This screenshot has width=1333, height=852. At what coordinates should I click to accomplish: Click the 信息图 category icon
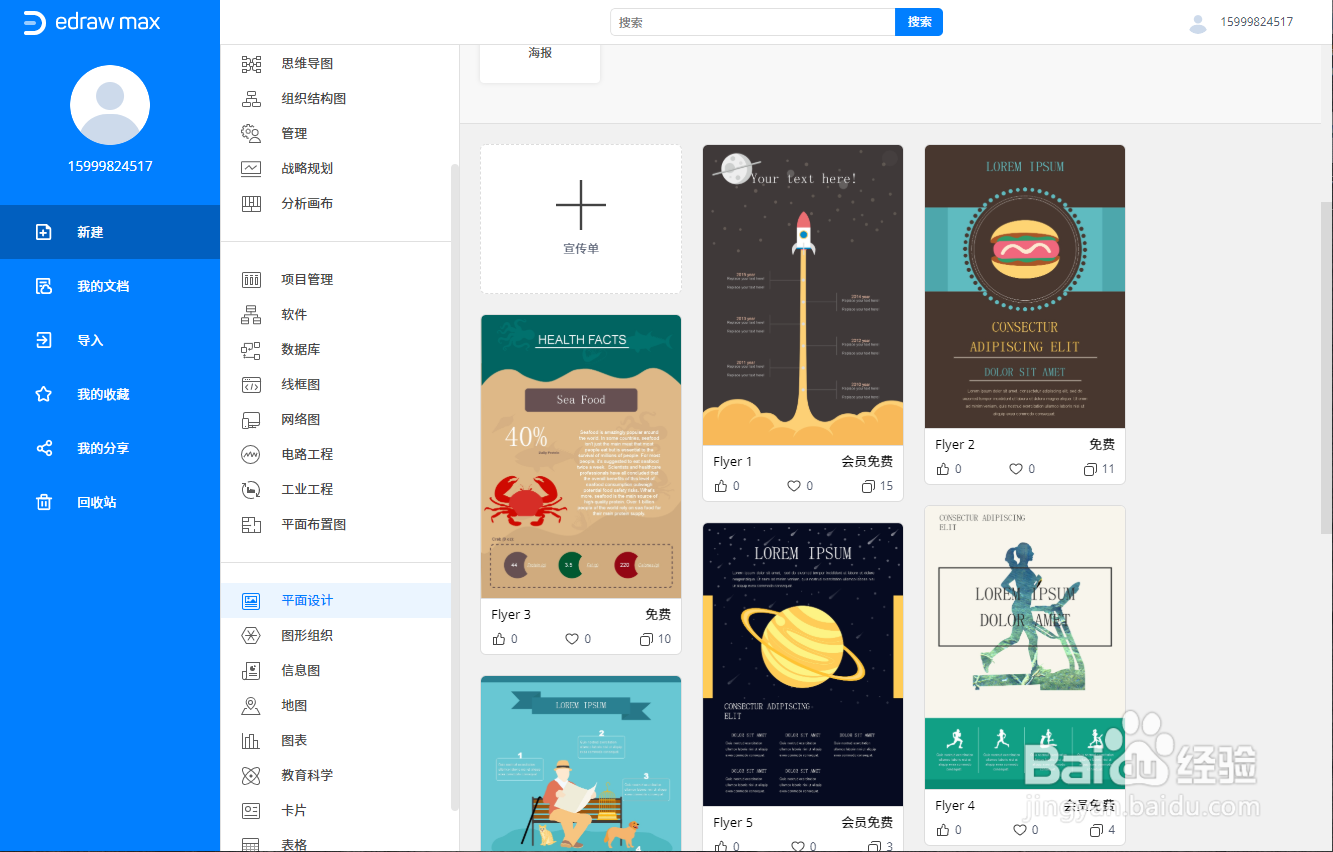(251, 670)
